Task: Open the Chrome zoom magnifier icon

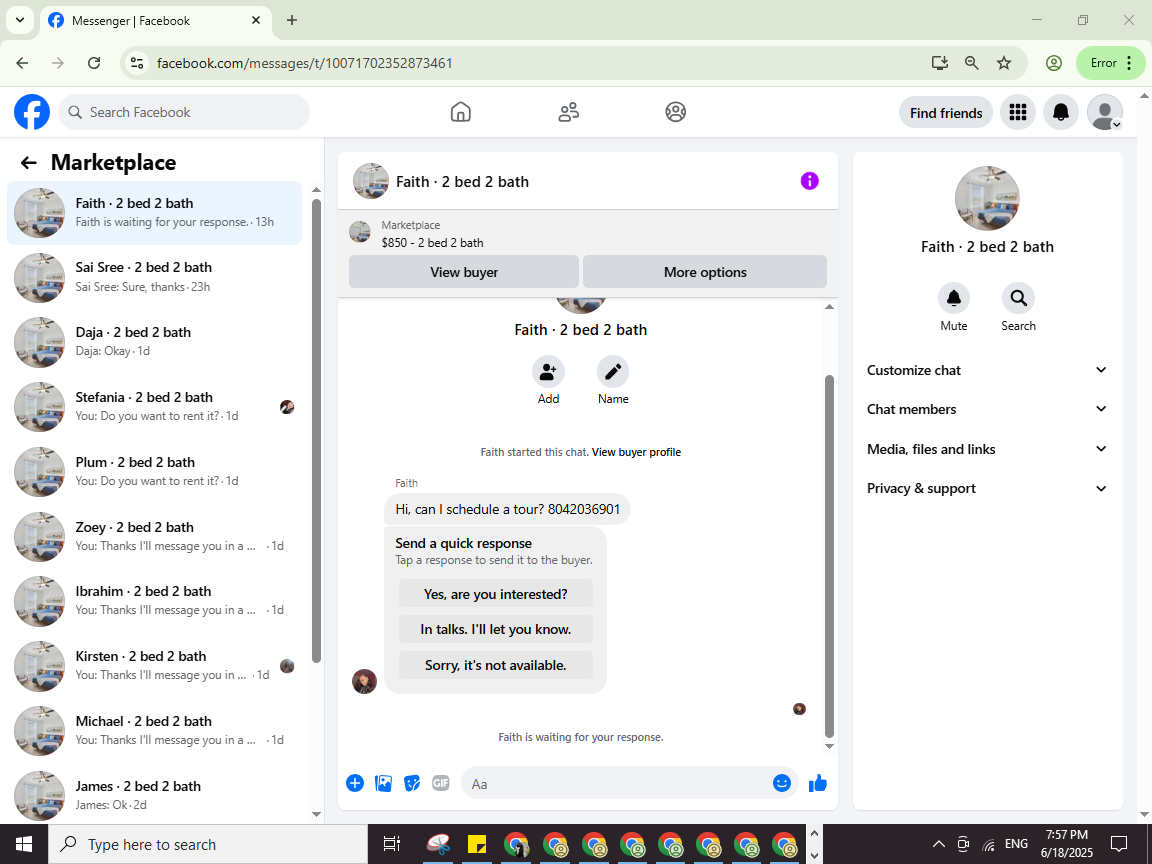Action: click(x=971, y=63)
